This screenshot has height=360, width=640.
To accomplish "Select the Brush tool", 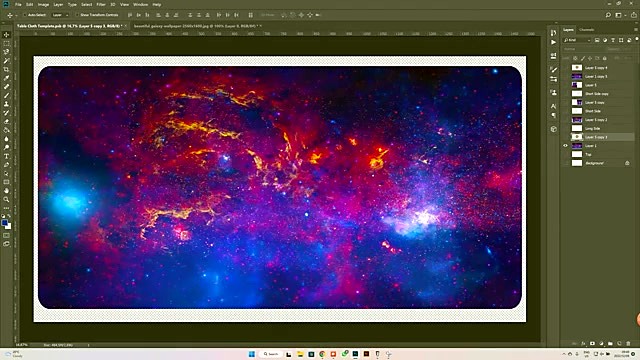I will 6,96.
